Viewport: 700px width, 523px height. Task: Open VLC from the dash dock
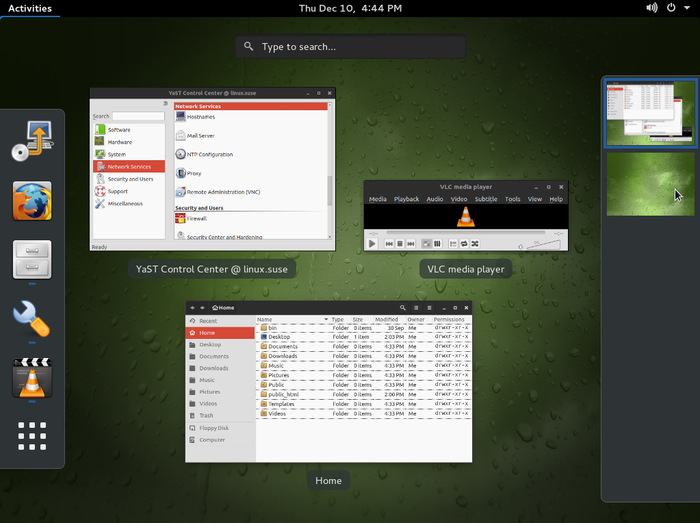point(32,379)
